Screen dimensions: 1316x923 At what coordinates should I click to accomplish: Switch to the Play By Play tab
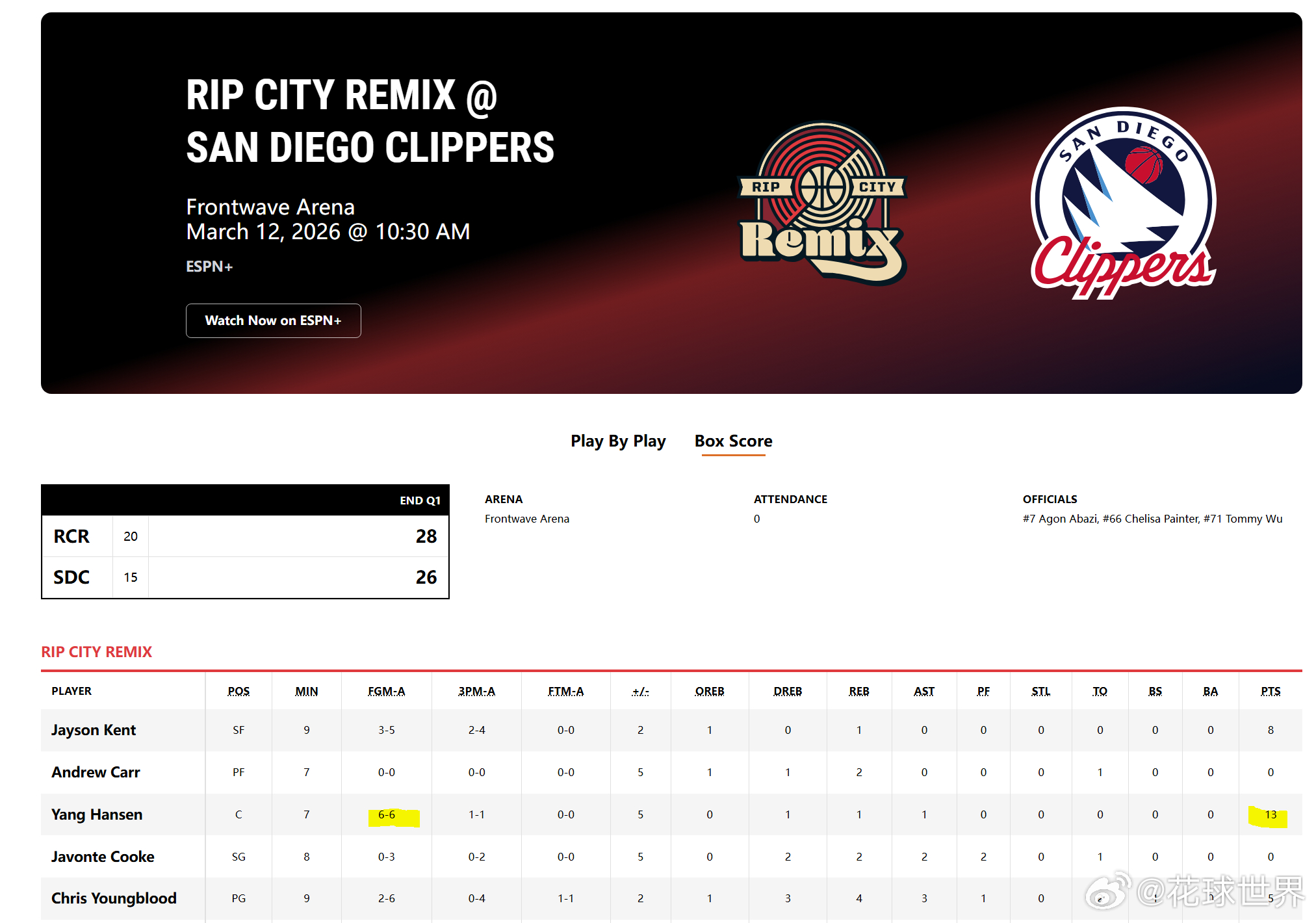618,441
